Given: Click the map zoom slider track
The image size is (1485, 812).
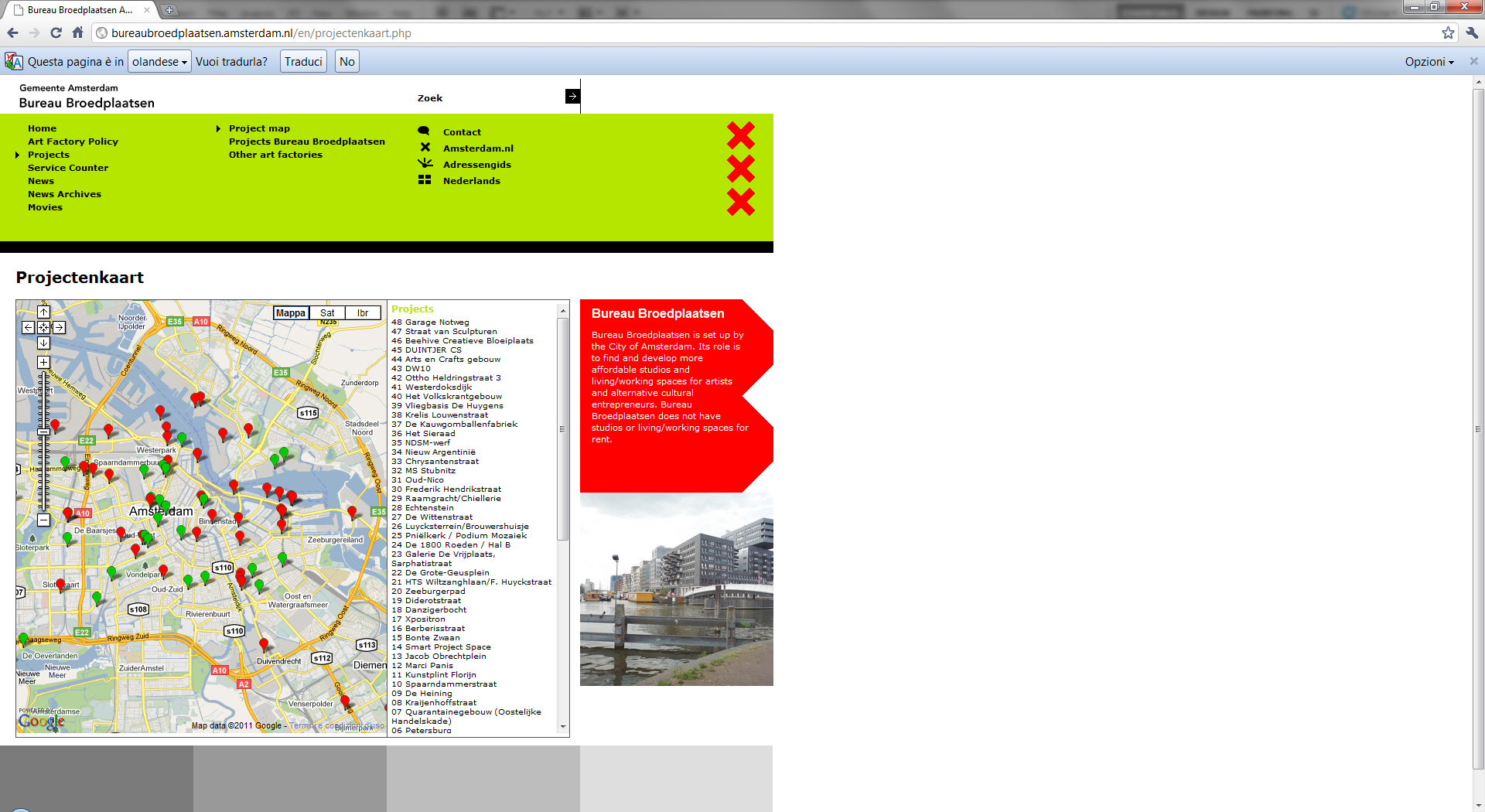Looking at the screenshot, I should [43, 442].
